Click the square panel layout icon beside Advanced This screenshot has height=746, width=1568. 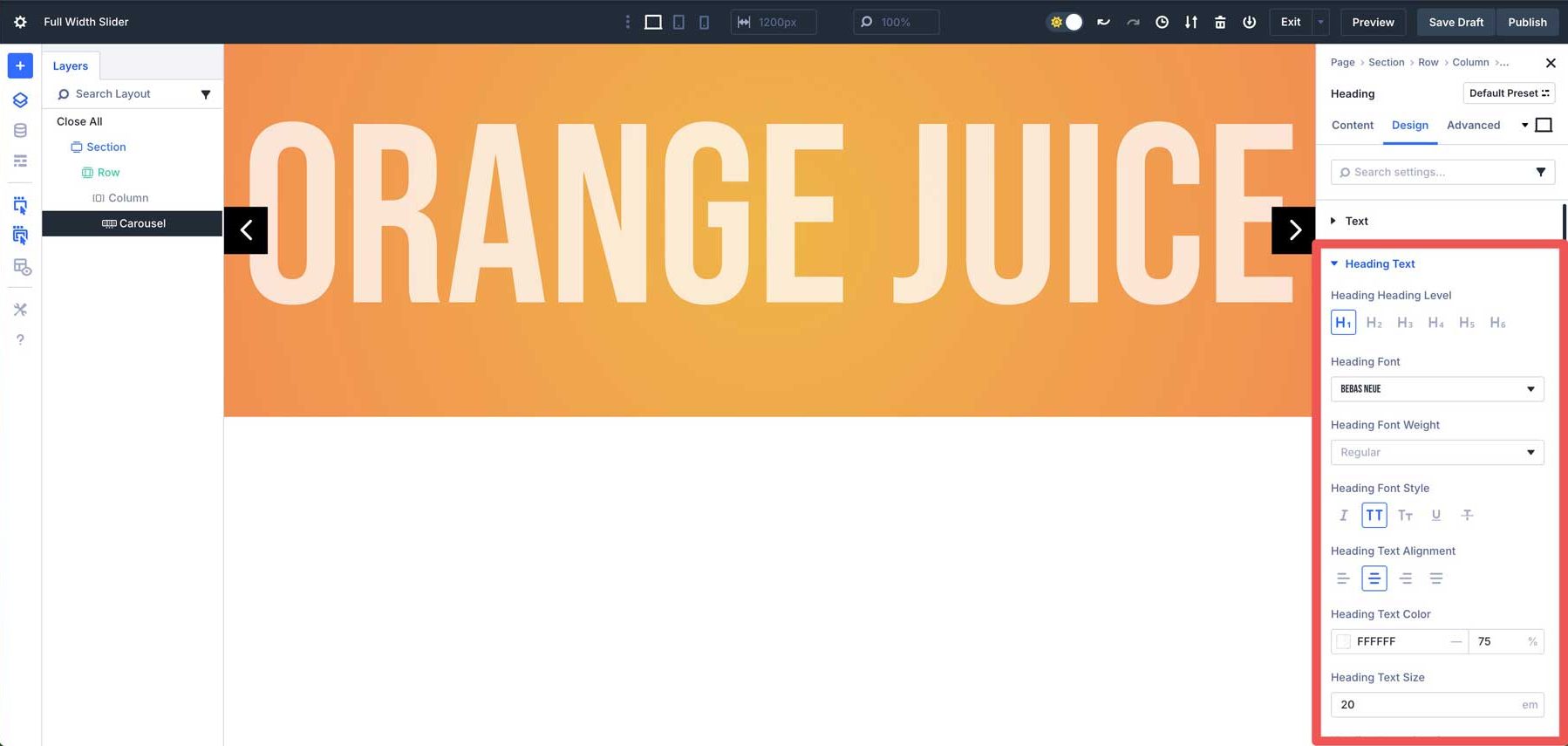(x=1544, y=125)
